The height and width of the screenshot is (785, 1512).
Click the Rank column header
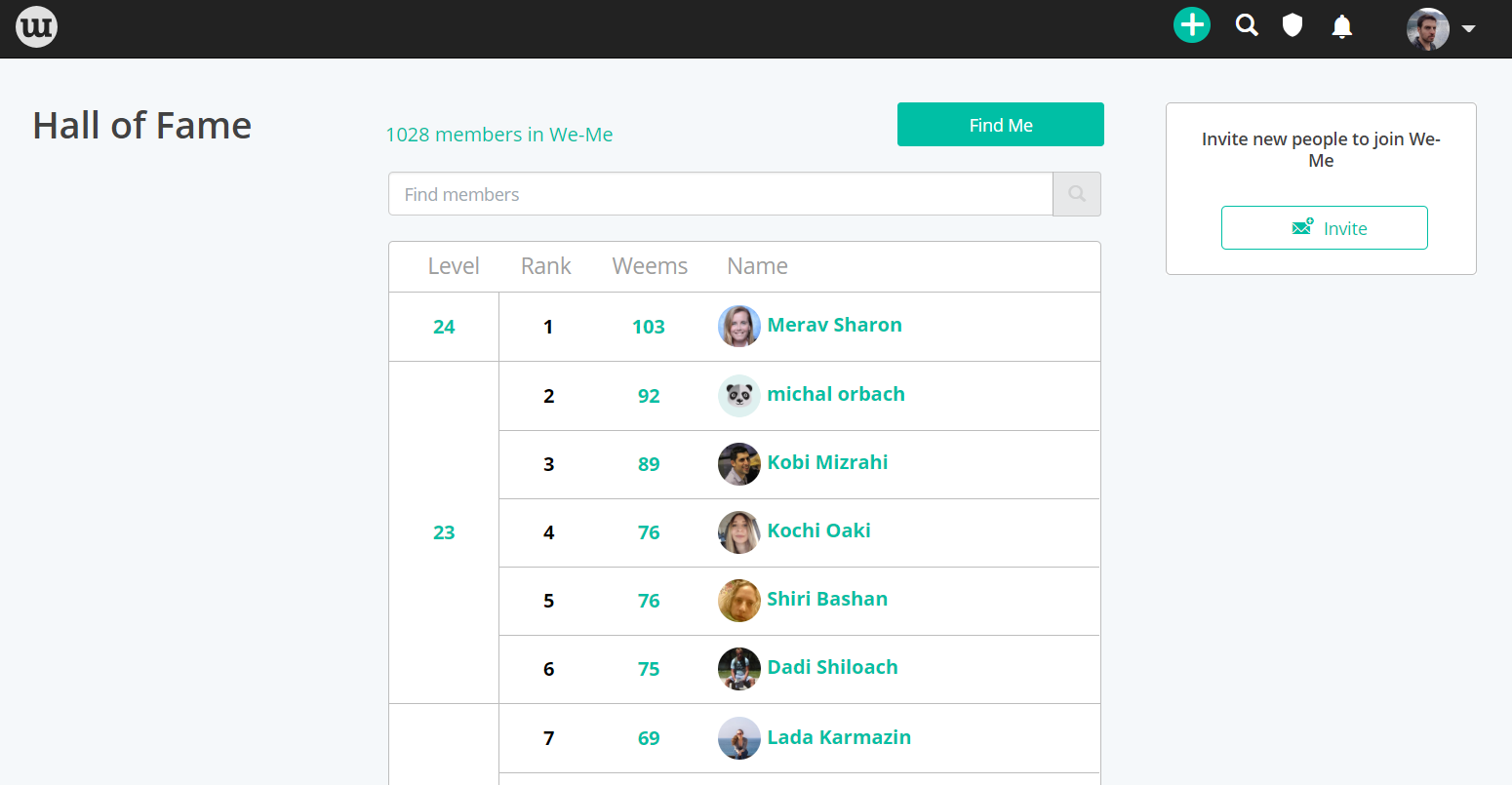point(545,266)
